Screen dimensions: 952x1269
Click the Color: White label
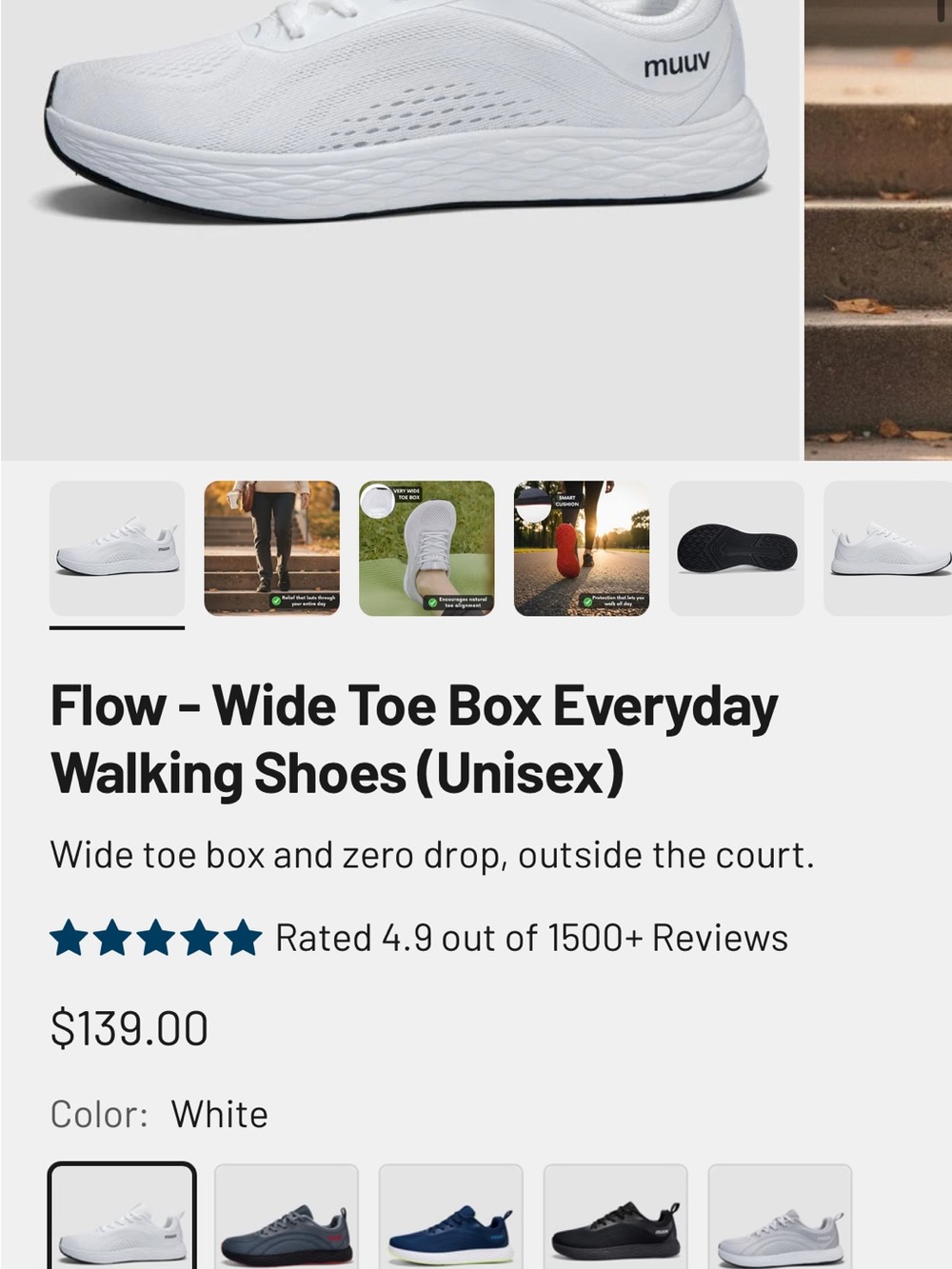coord(159,1114)
